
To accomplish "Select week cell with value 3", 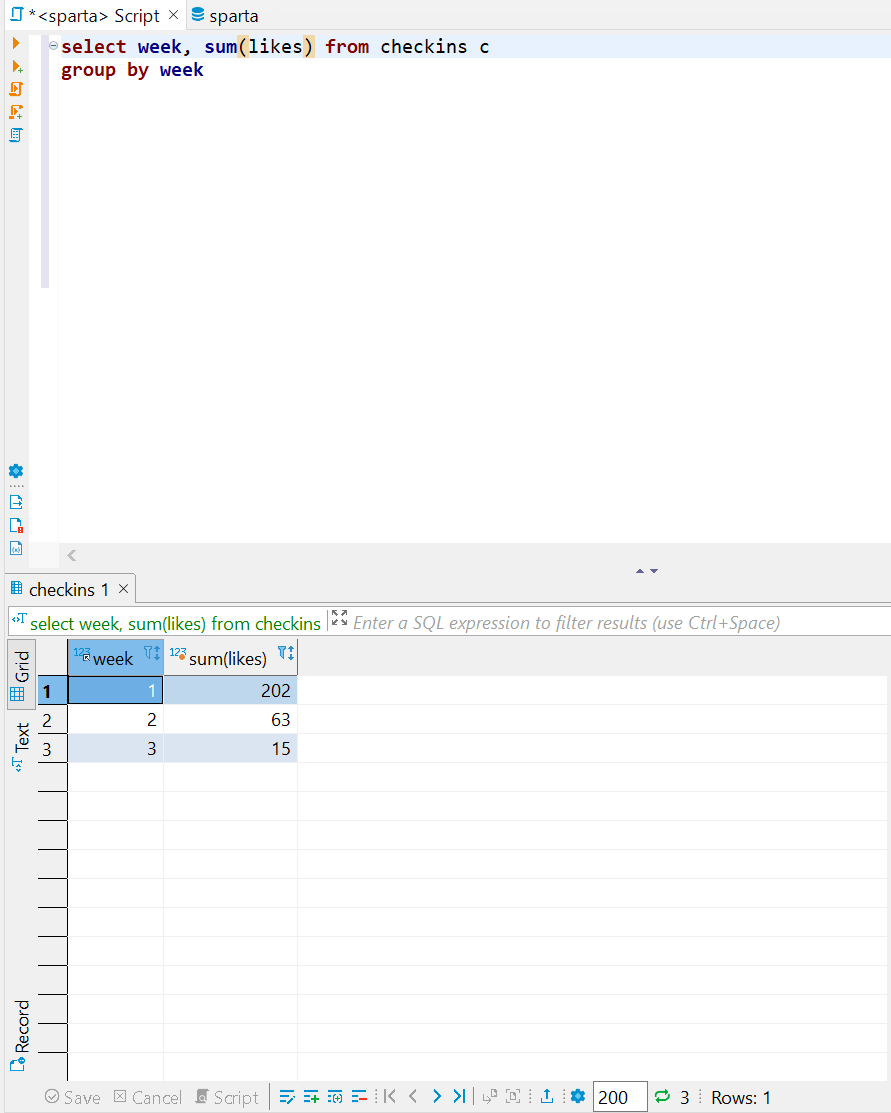I will [115, 749].
